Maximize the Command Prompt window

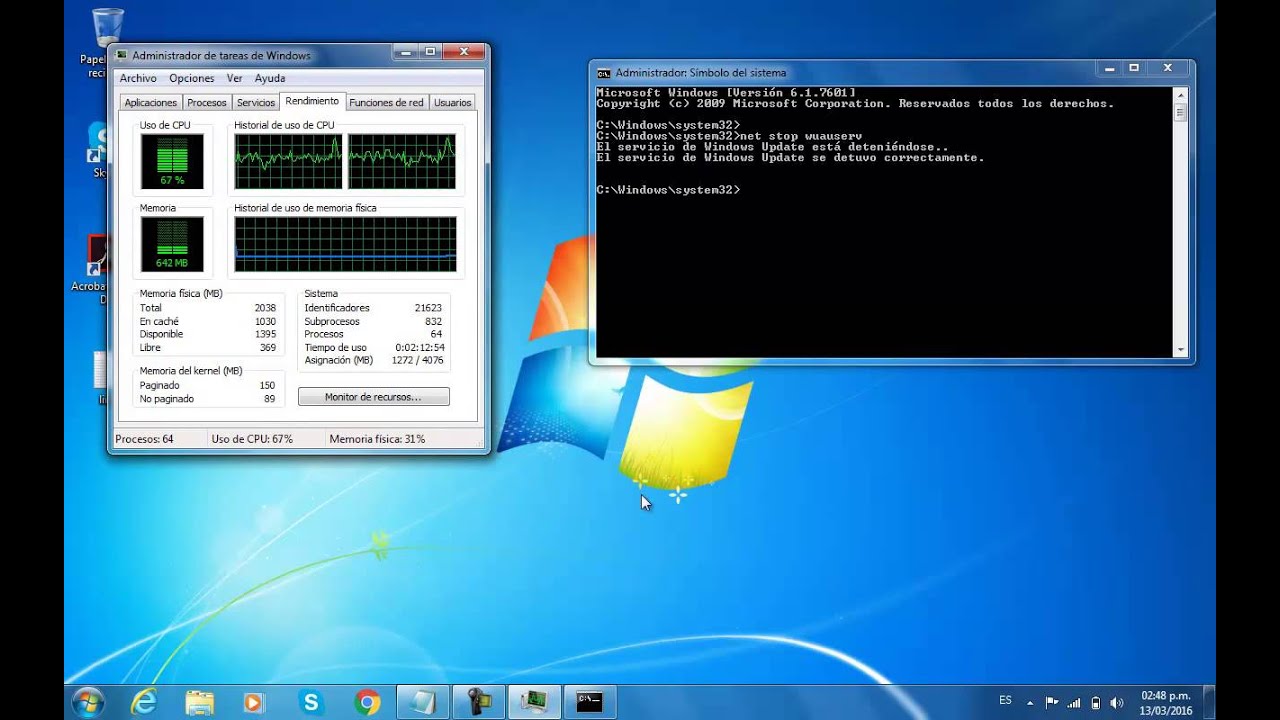(1134, 68)
